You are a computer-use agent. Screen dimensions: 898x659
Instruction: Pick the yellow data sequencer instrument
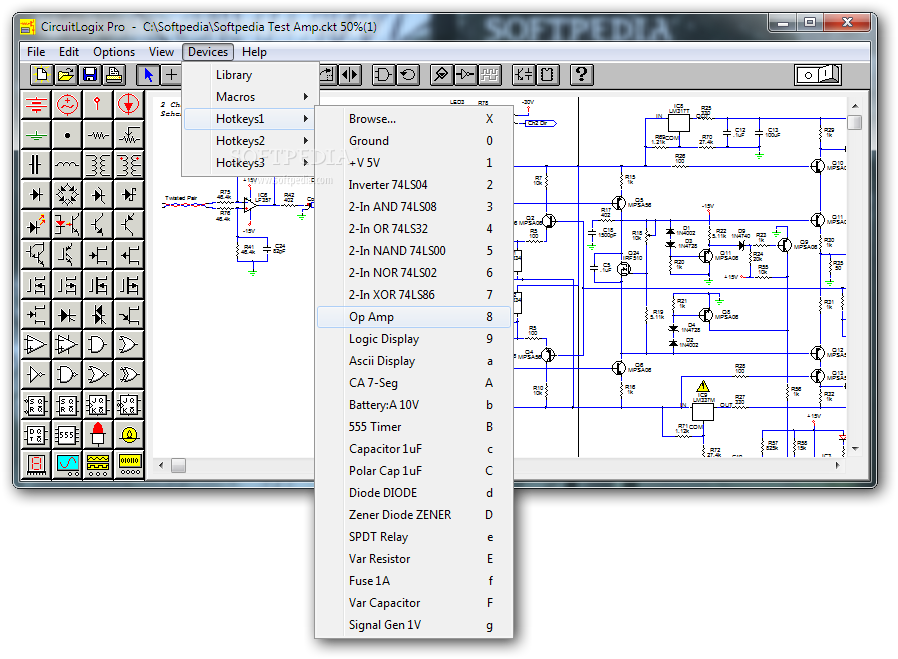coord(128,464)
